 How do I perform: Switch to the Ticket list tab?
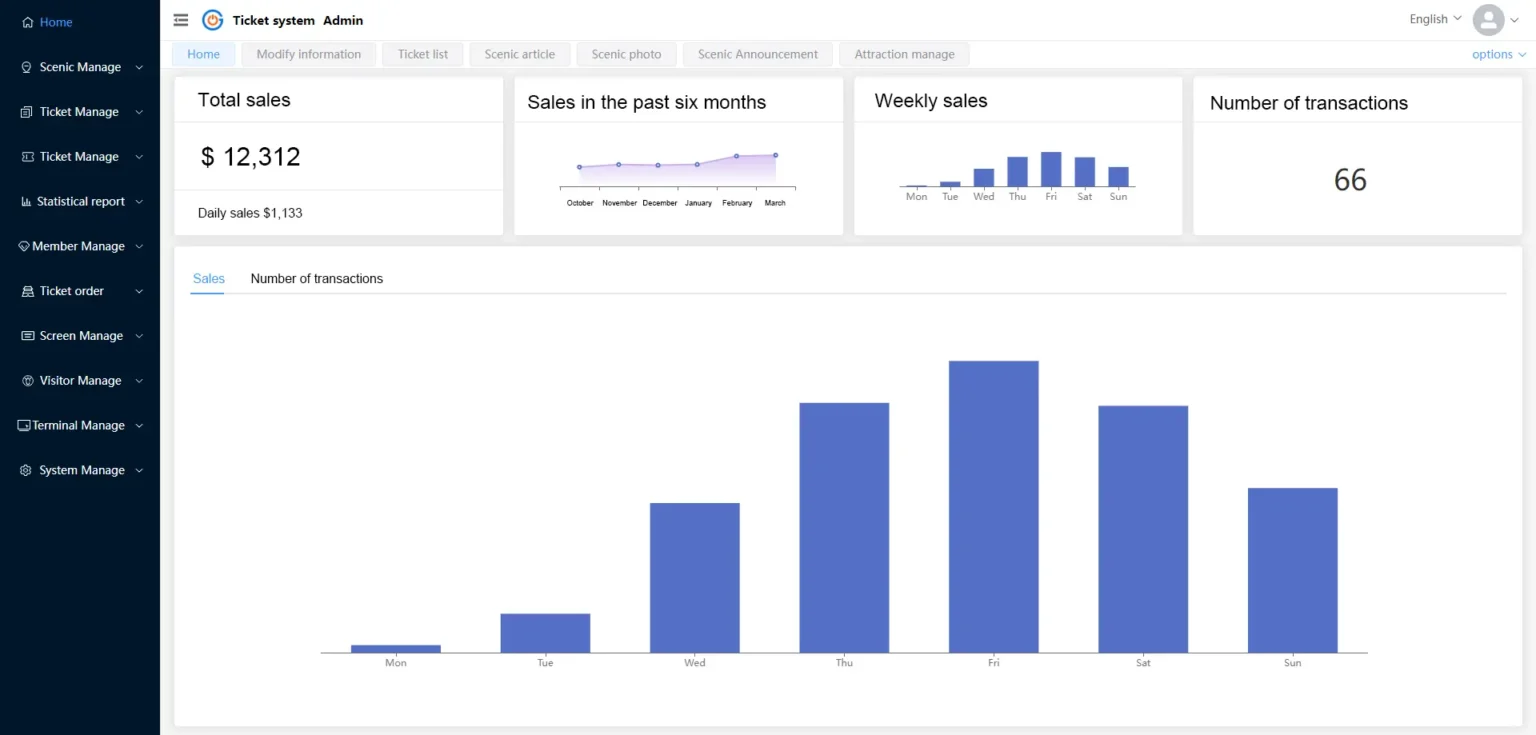pyautogui.click(x=422, y=54)
